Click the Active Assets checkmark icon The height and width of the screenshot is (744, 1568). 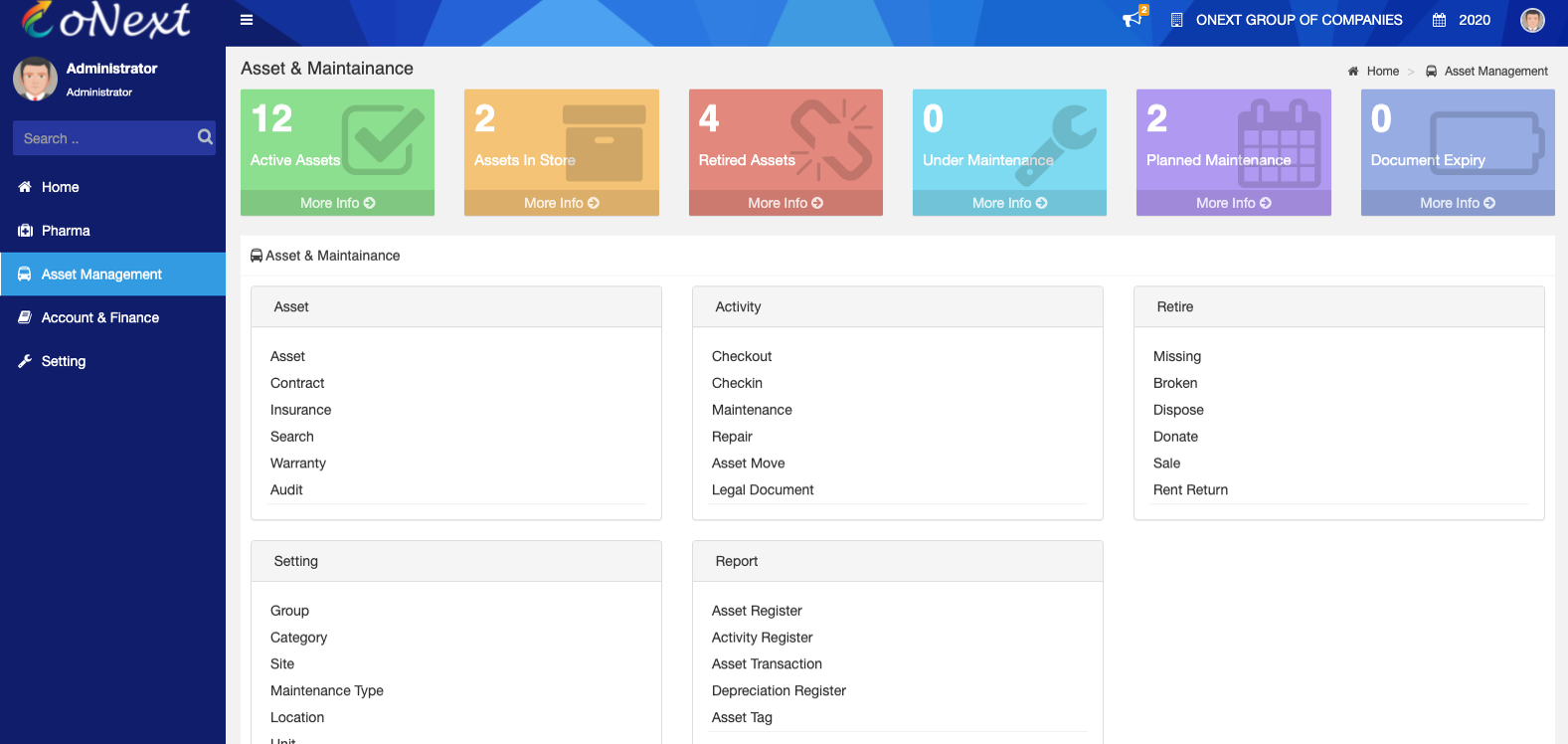(x=382, y=140)
